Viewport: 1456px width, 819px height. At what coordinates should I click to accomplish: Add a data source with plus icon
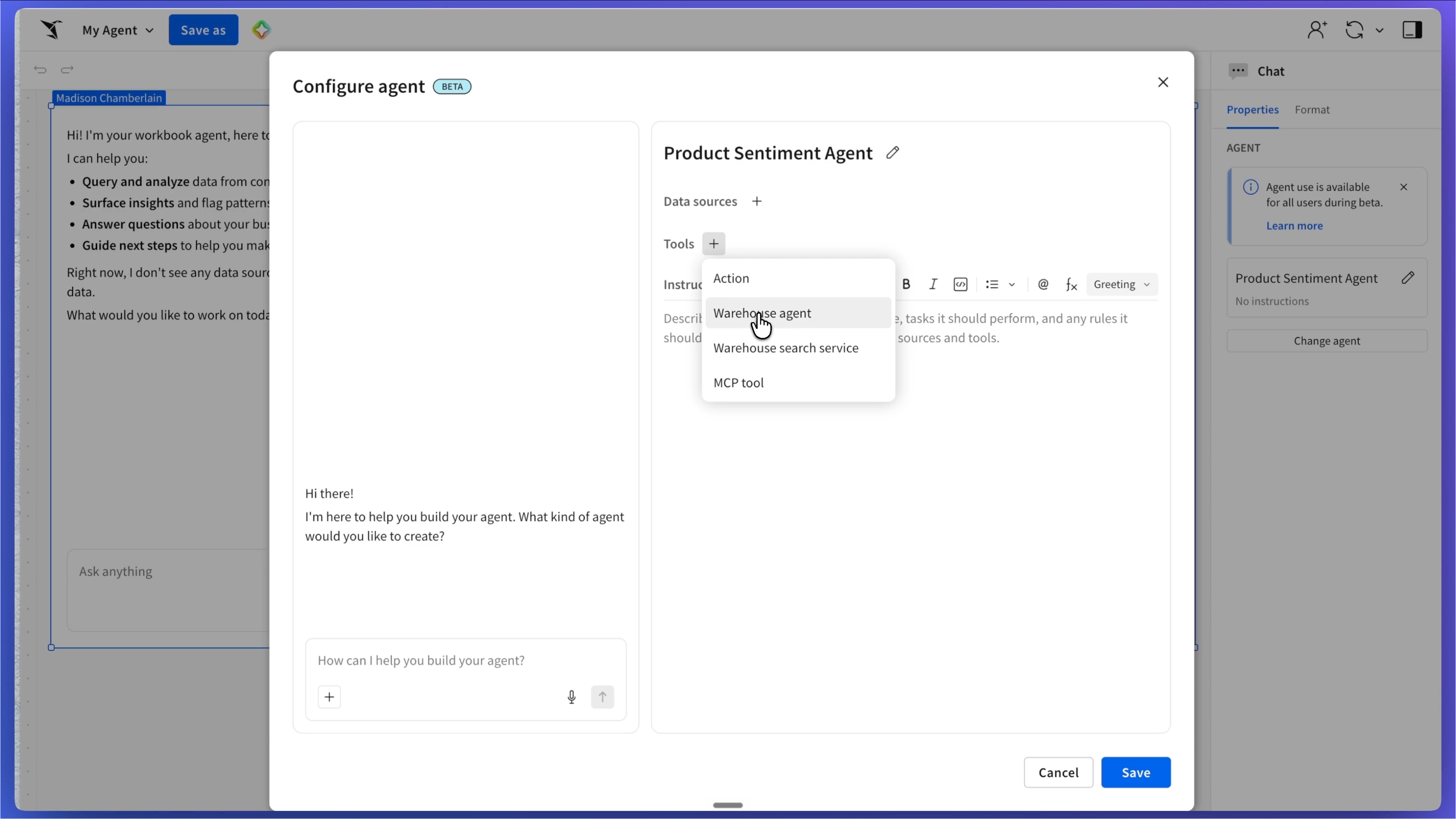(x=757, y=201)
